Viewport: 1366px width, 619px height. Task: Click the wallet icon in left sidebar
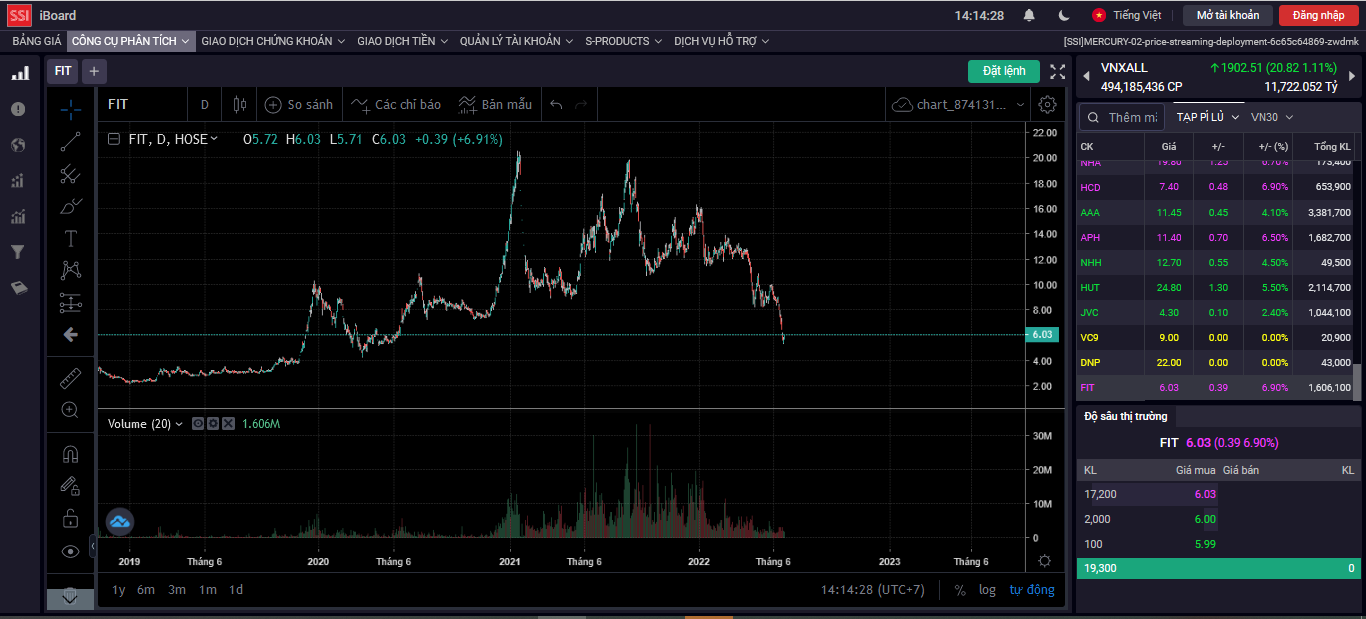coord(18,288)
